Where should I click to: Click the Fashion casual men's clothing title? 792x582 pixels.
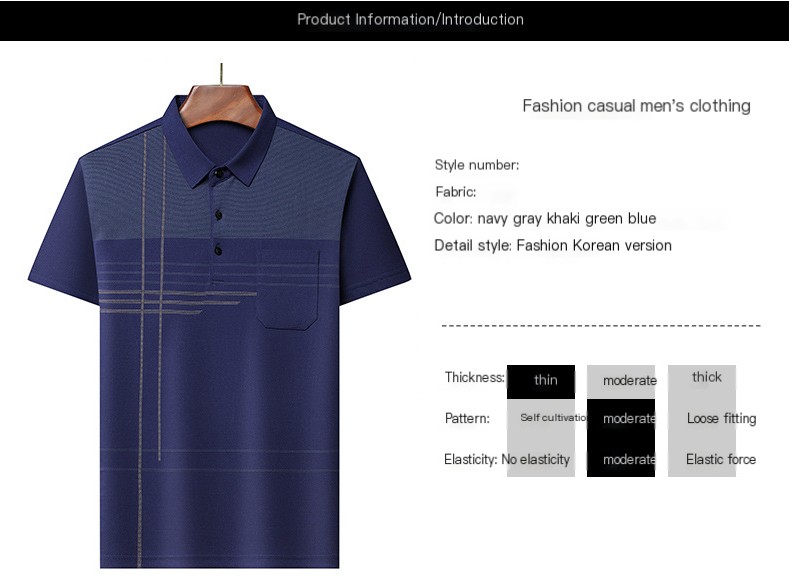point(636,106)
